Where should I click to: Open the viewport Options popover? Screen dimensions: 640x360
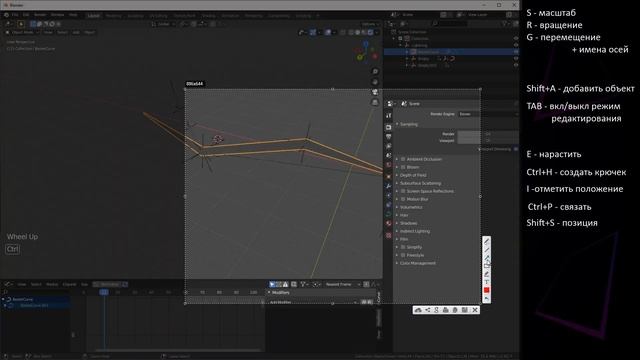(x=370, y=24)
